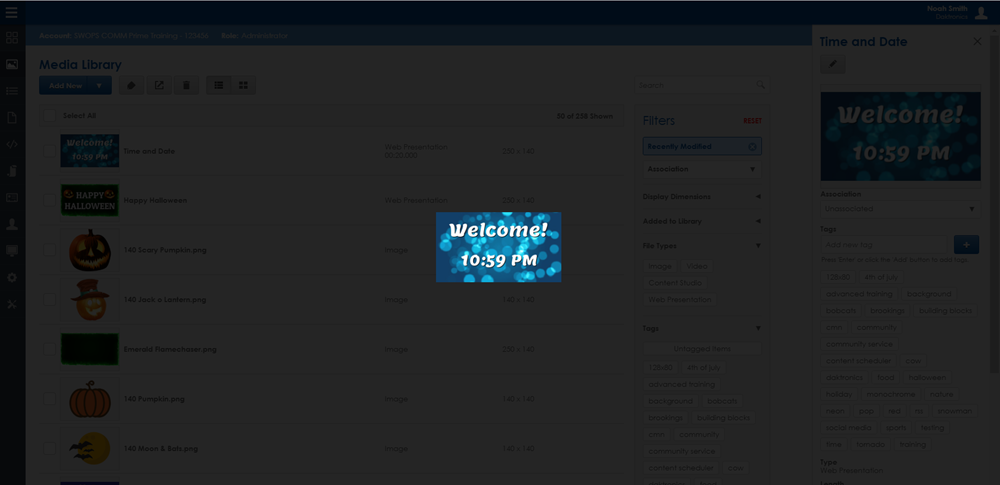Click the tag toolbar button in Media Library
1000x485 pixels.
tap(131, 85)
